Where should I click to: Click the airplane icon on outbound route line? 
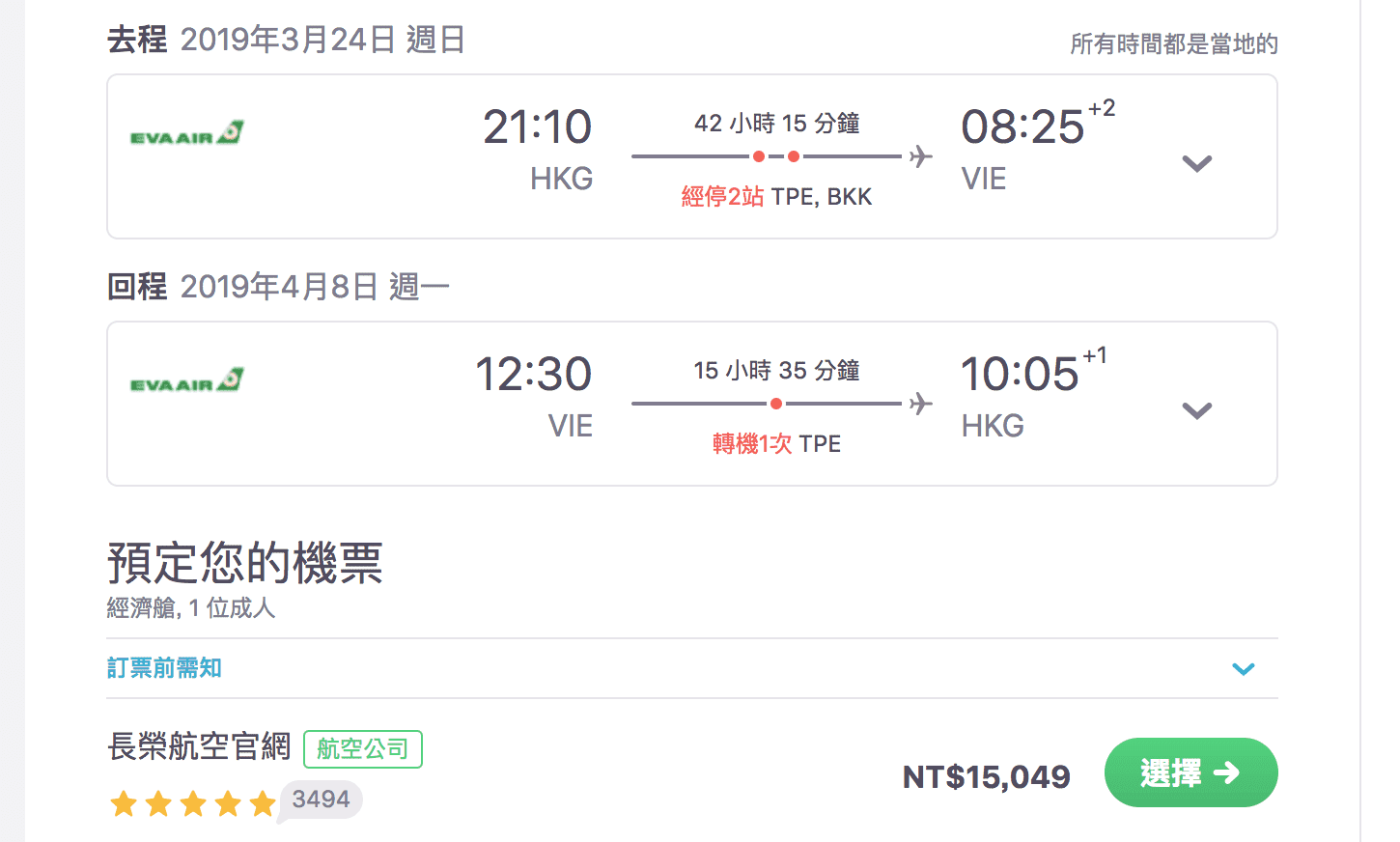click(921, 156)
